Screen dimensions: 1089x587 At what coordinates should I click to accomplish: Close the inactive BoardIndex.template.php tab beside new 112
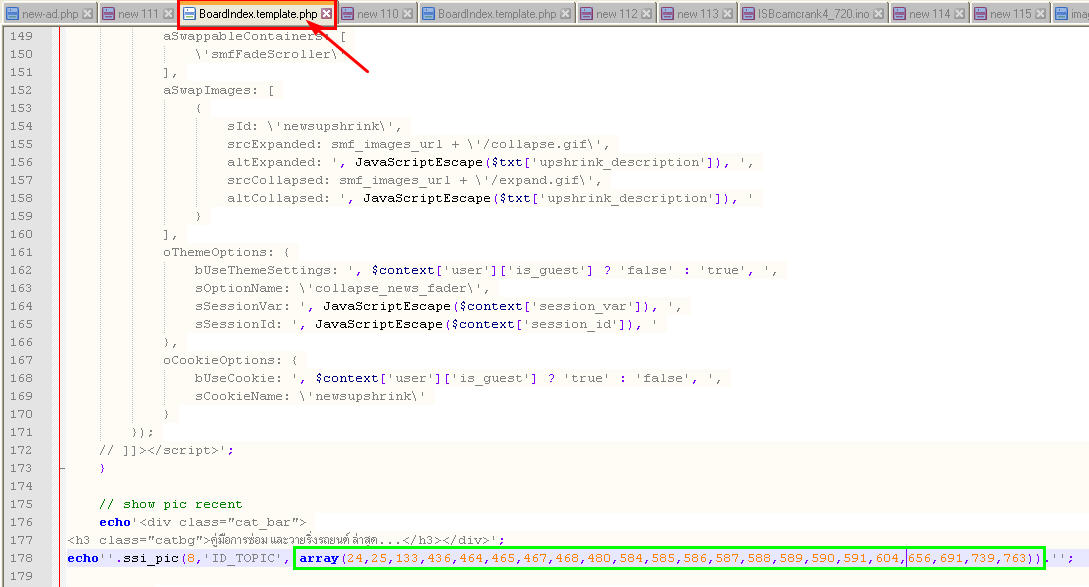[565, 14]
